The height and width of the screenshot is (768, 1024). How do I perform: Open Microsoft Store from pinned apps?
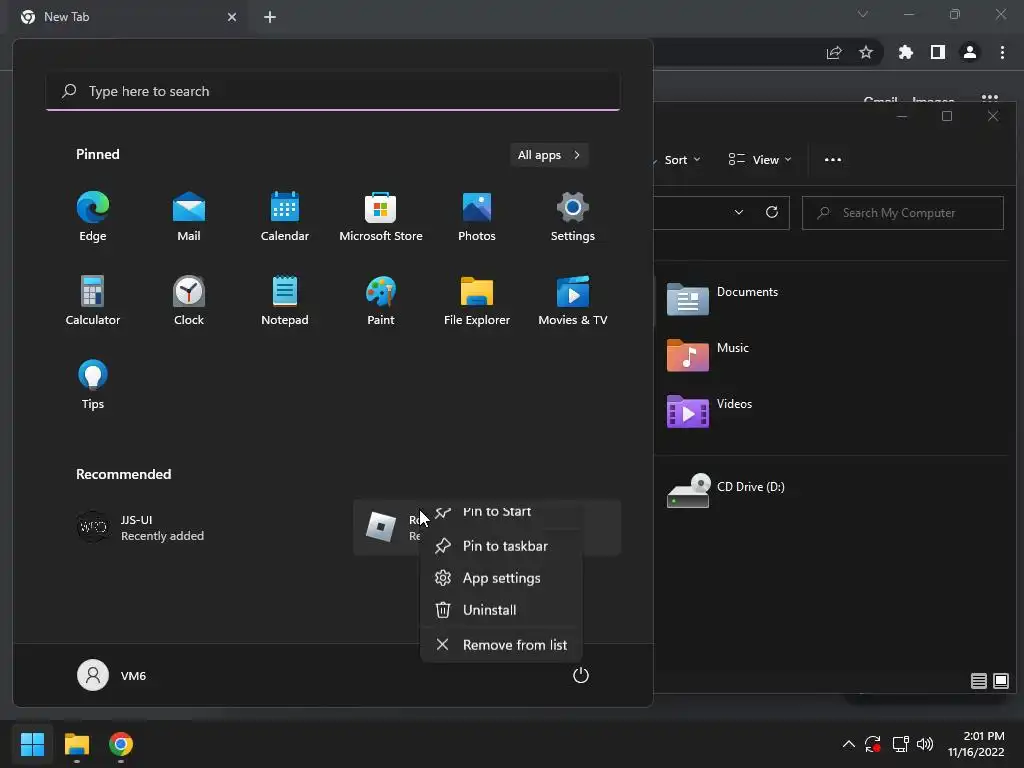pos(381,217)
